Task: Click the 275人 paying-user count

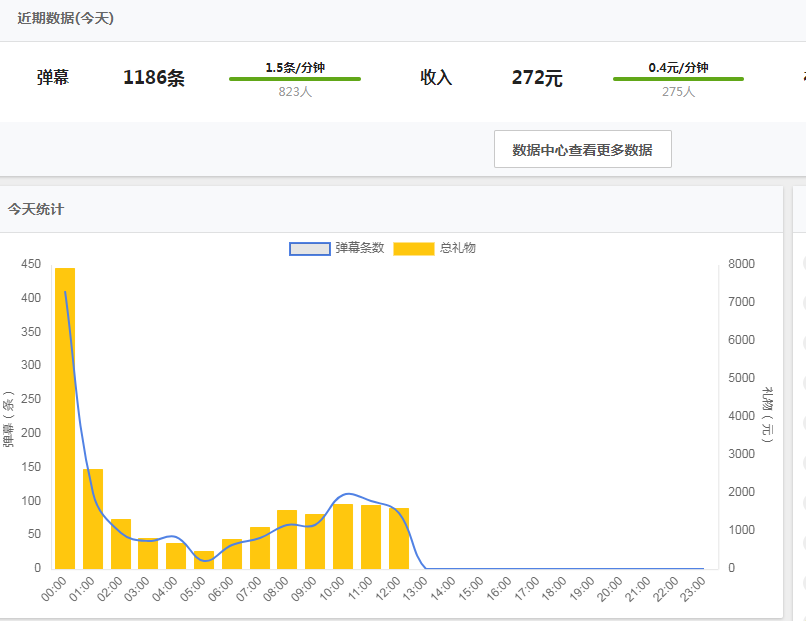Action: (677, 90)
